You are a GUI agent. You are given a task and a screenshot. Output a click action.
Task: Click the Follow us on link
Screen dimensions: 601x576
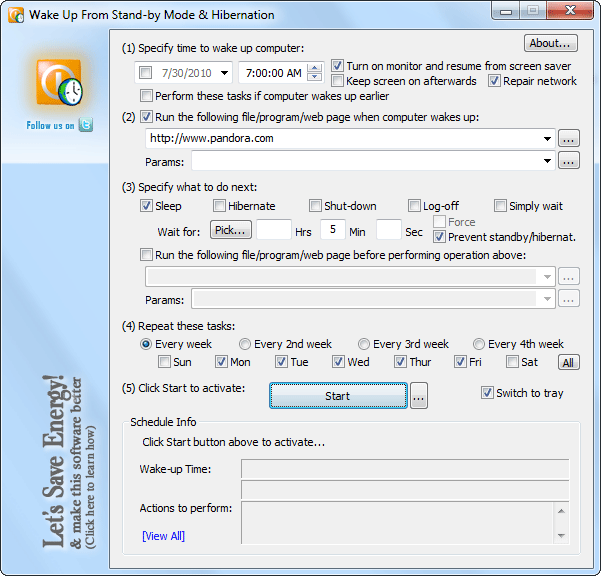point(50,126)
